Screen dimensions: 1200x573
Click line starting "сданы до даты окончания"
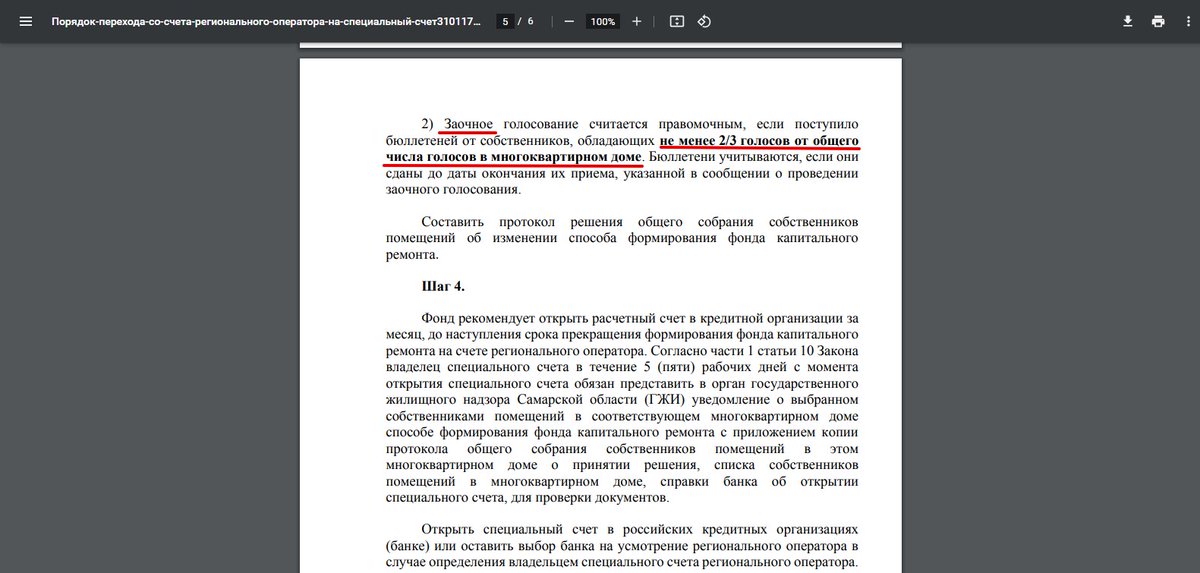622,173
